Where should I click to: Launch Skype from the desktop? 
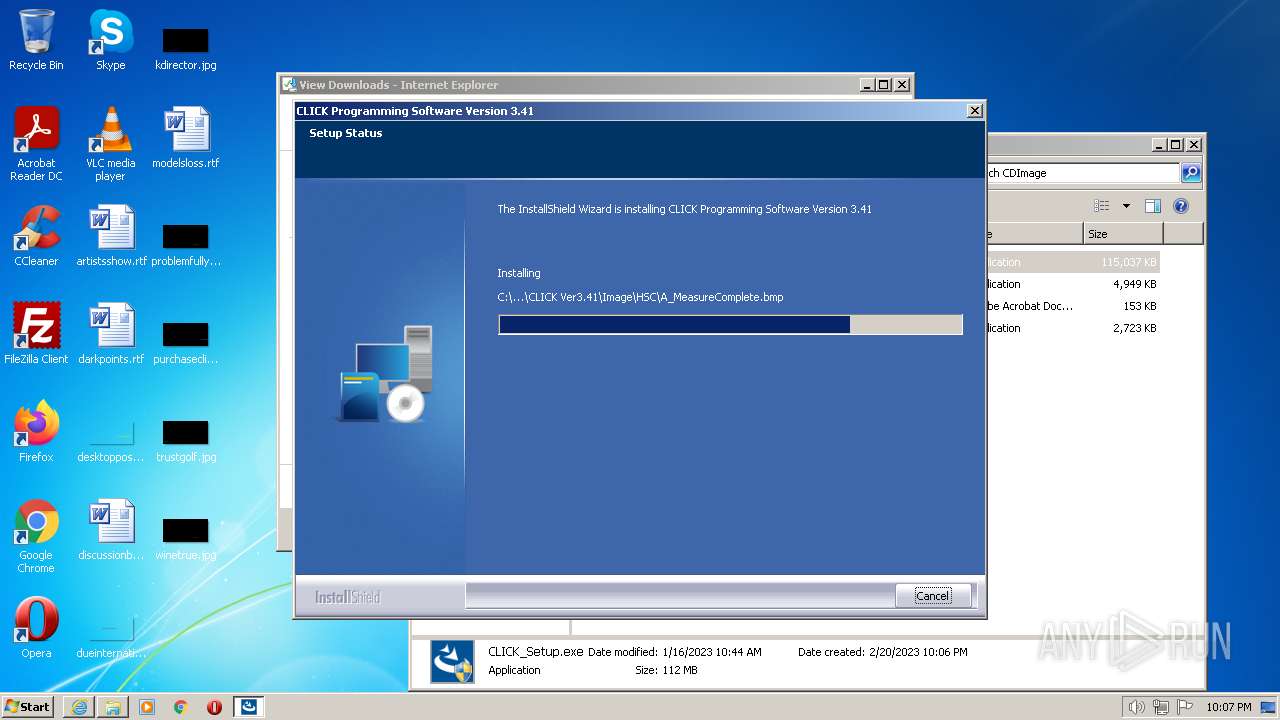(110, 40)
